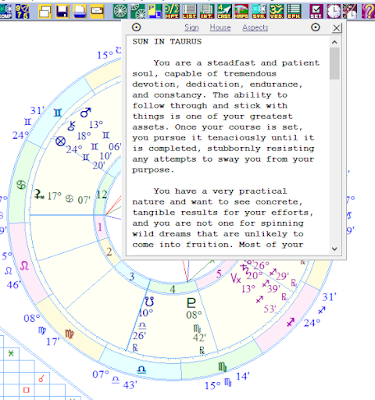Click the red square symbol in aspect grid
Viewport: 375px width, 400px height.
26,390
